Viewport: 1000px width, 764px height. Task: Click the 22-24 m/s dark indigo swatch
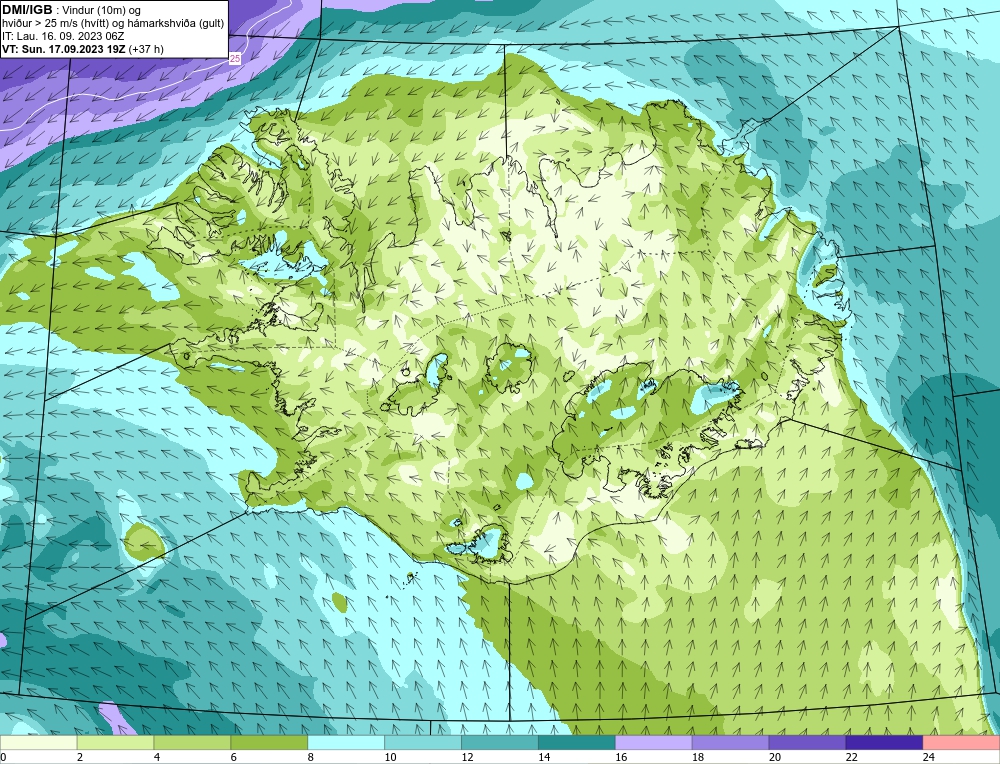click(884, 743)
